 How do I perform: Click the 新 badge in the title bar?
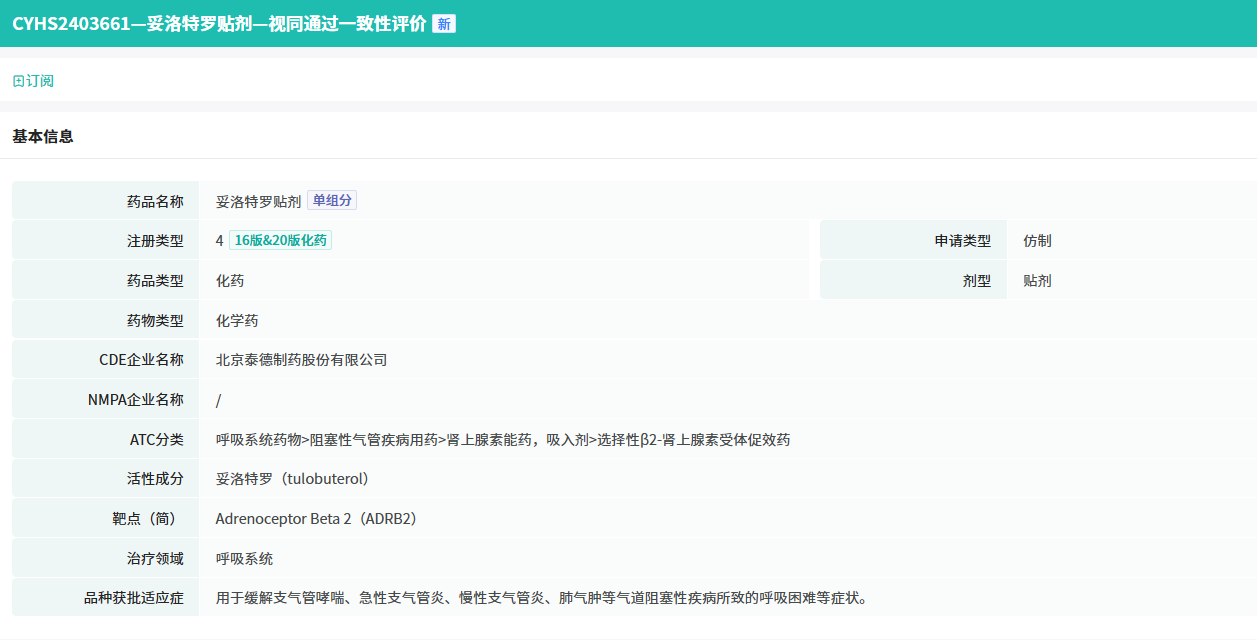click(444, 24)
